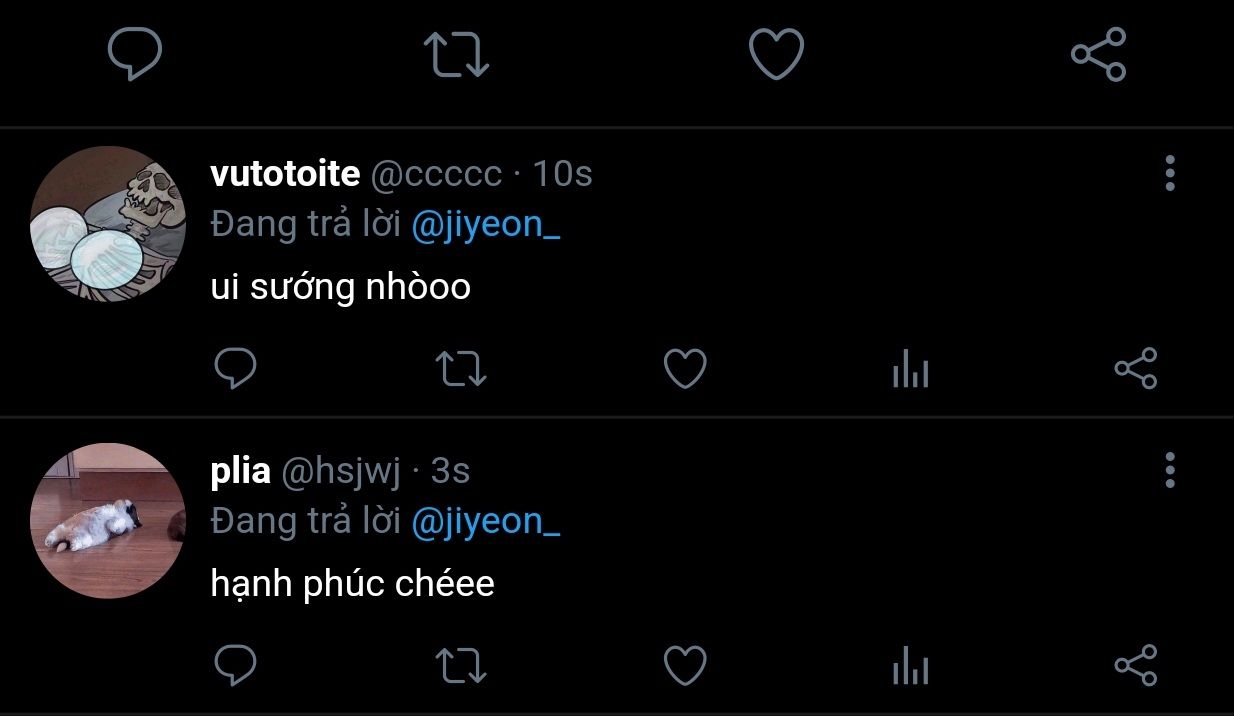Like the main tweet at top
1234x716 pixels.
(x=777, y=54)
